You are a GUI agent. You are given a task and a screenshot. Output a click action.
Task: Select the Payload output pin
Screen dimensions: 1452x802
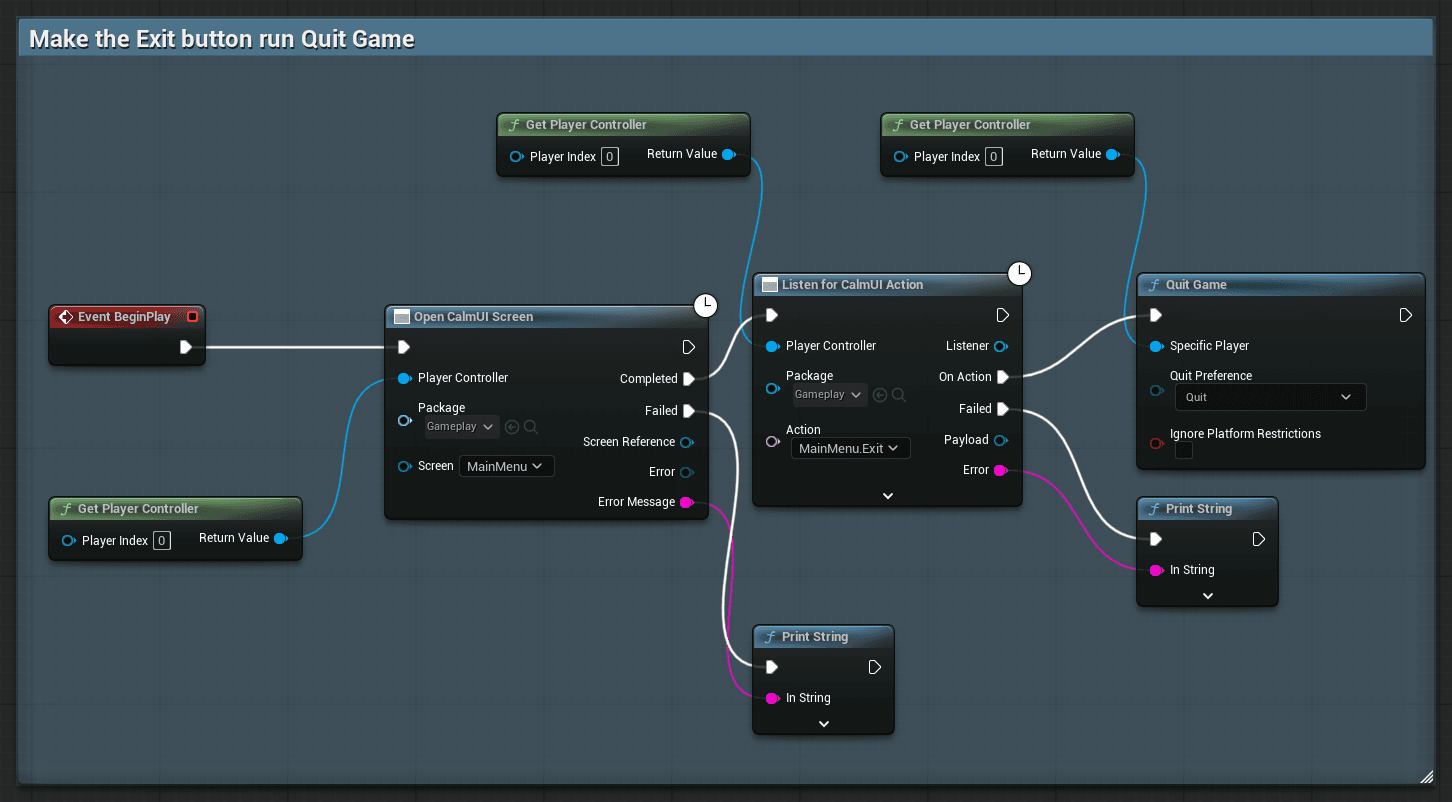click(x=1001, y=440)
